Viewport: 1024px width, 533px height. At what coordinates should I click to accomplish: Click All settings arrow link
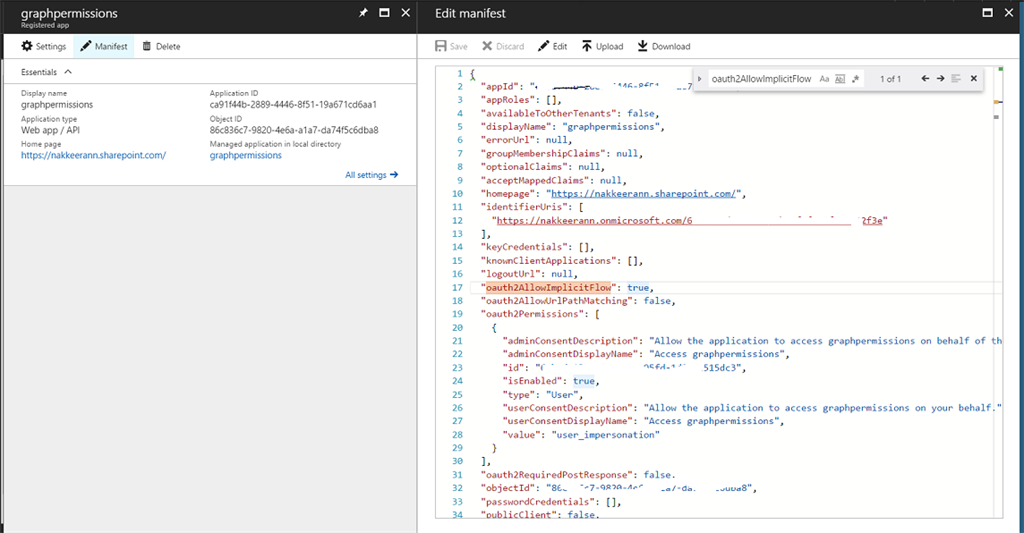(371, 175)
